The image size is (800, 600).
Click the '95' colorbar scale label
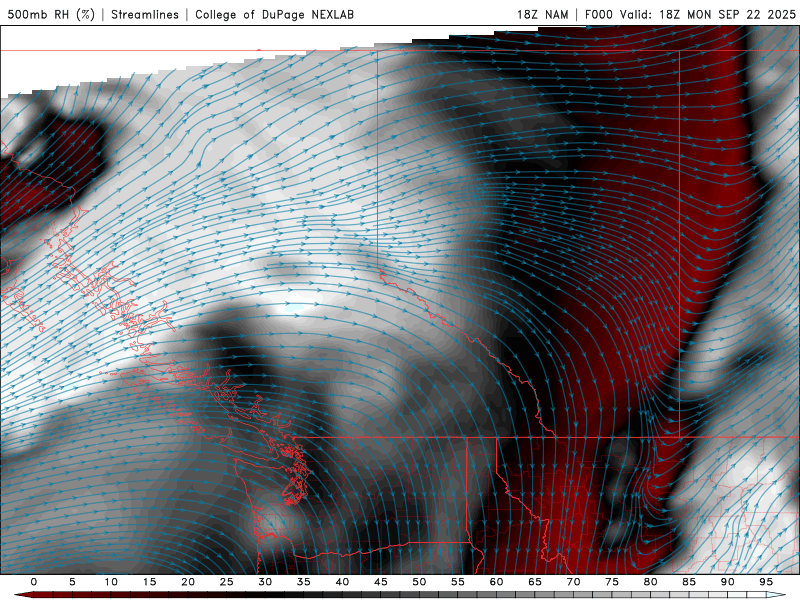tap(766, 582)
